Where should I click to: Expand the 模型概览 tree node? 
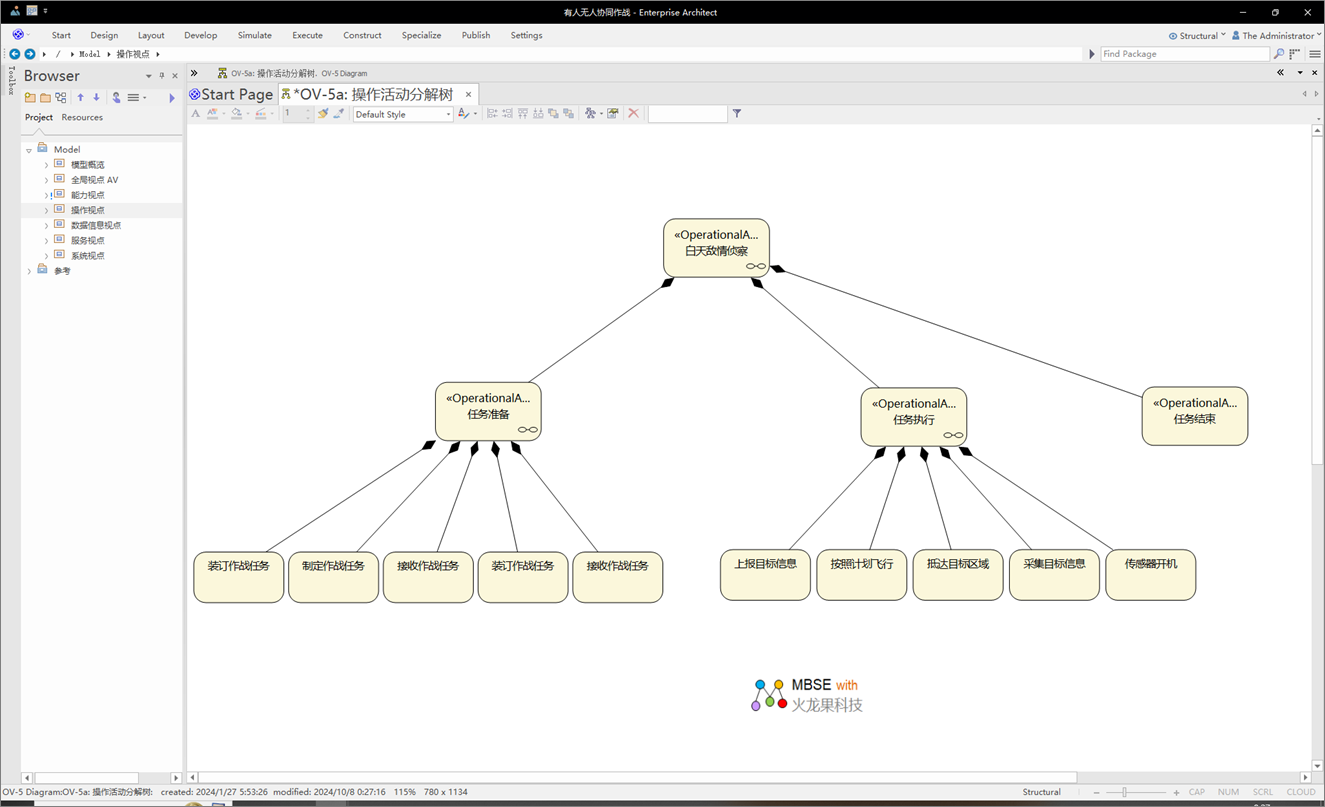pos(46,165)
